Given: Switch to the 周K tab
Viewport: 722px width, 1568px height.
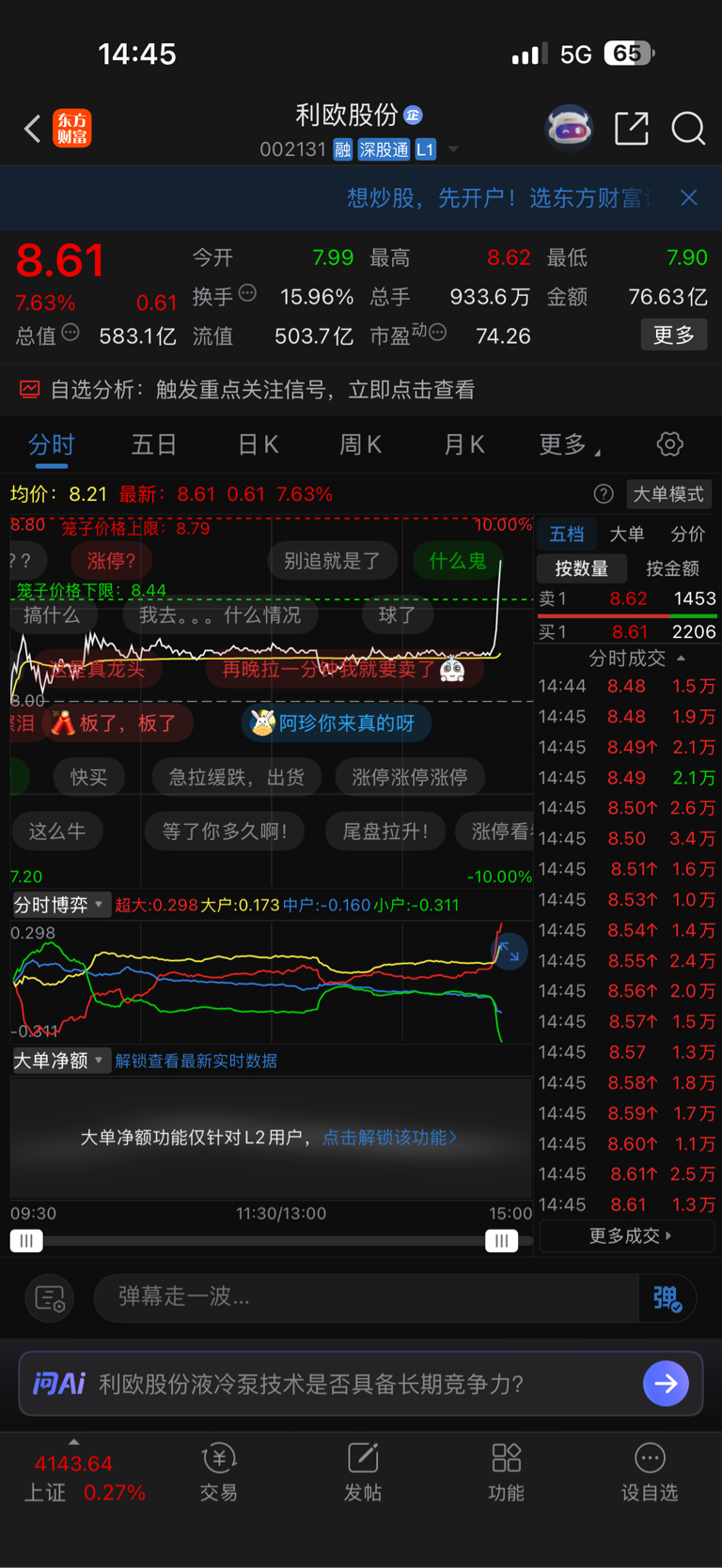Looking at the screenshot, I should click(x=360, y=444).
